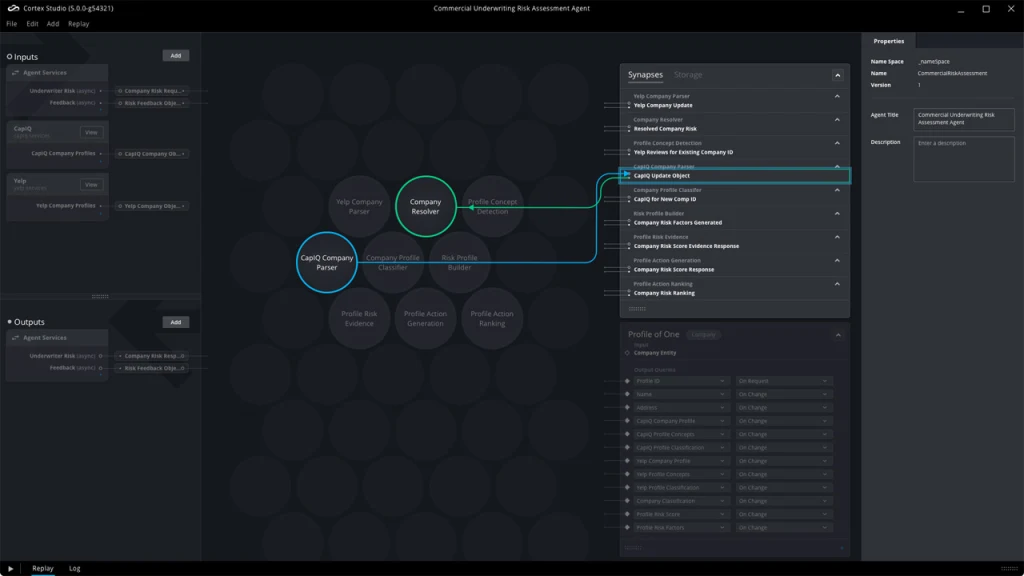This screenshot has width=1024, height=576.
Task: Select the Company Profile Classifier node
Action: coord(391,261)
